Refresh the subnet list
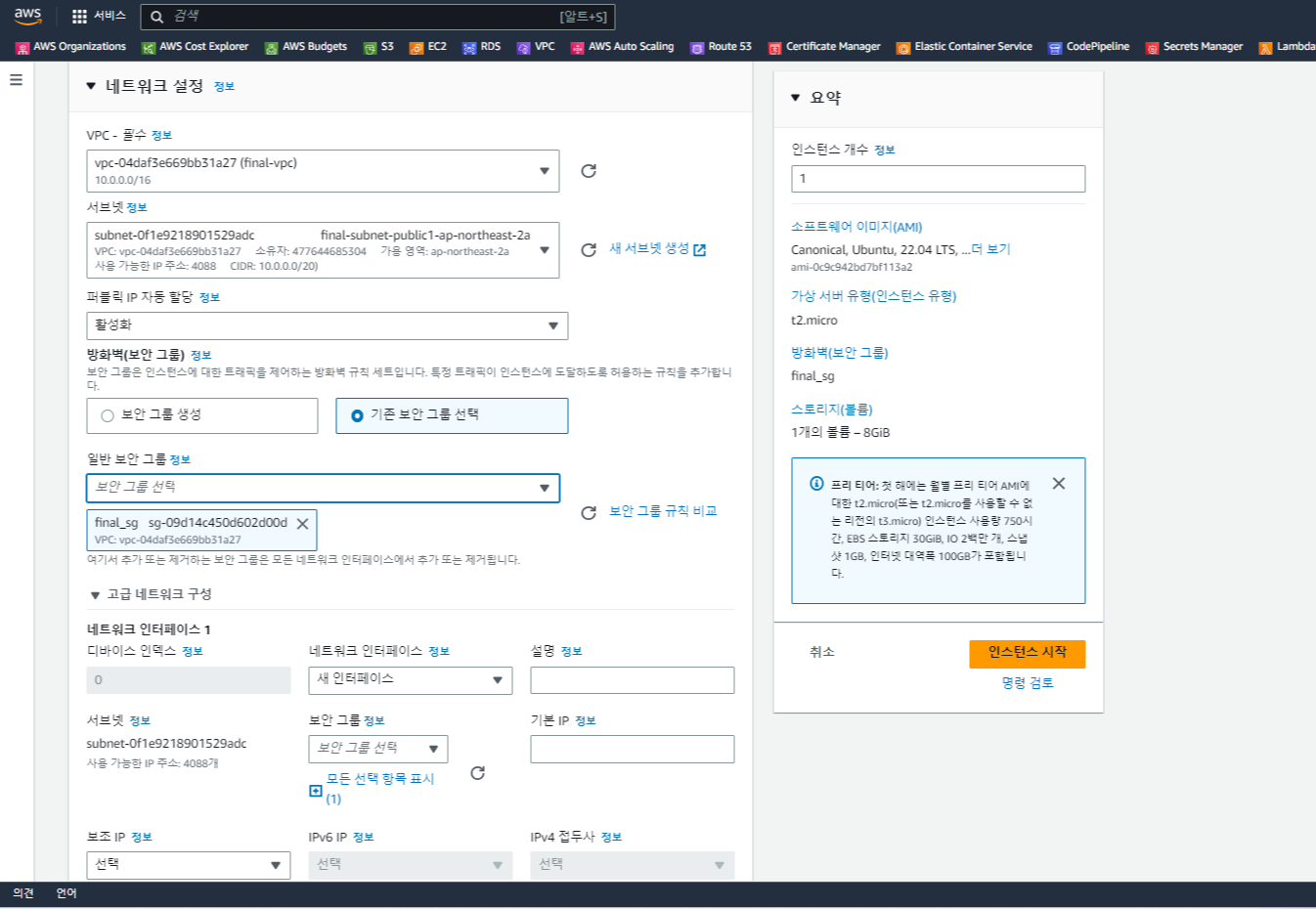Viewport: 1316px width, 909px height. [589, 250]
